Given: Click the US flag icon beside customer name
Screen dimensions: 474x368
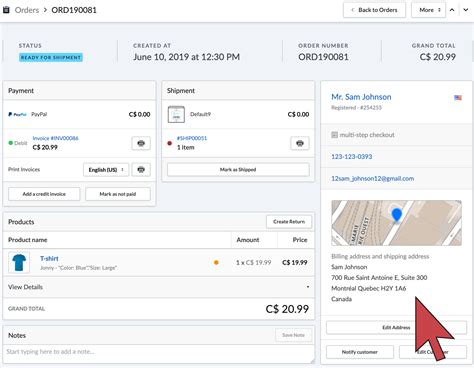Looking at the screenshot, I should click(458, 98).
